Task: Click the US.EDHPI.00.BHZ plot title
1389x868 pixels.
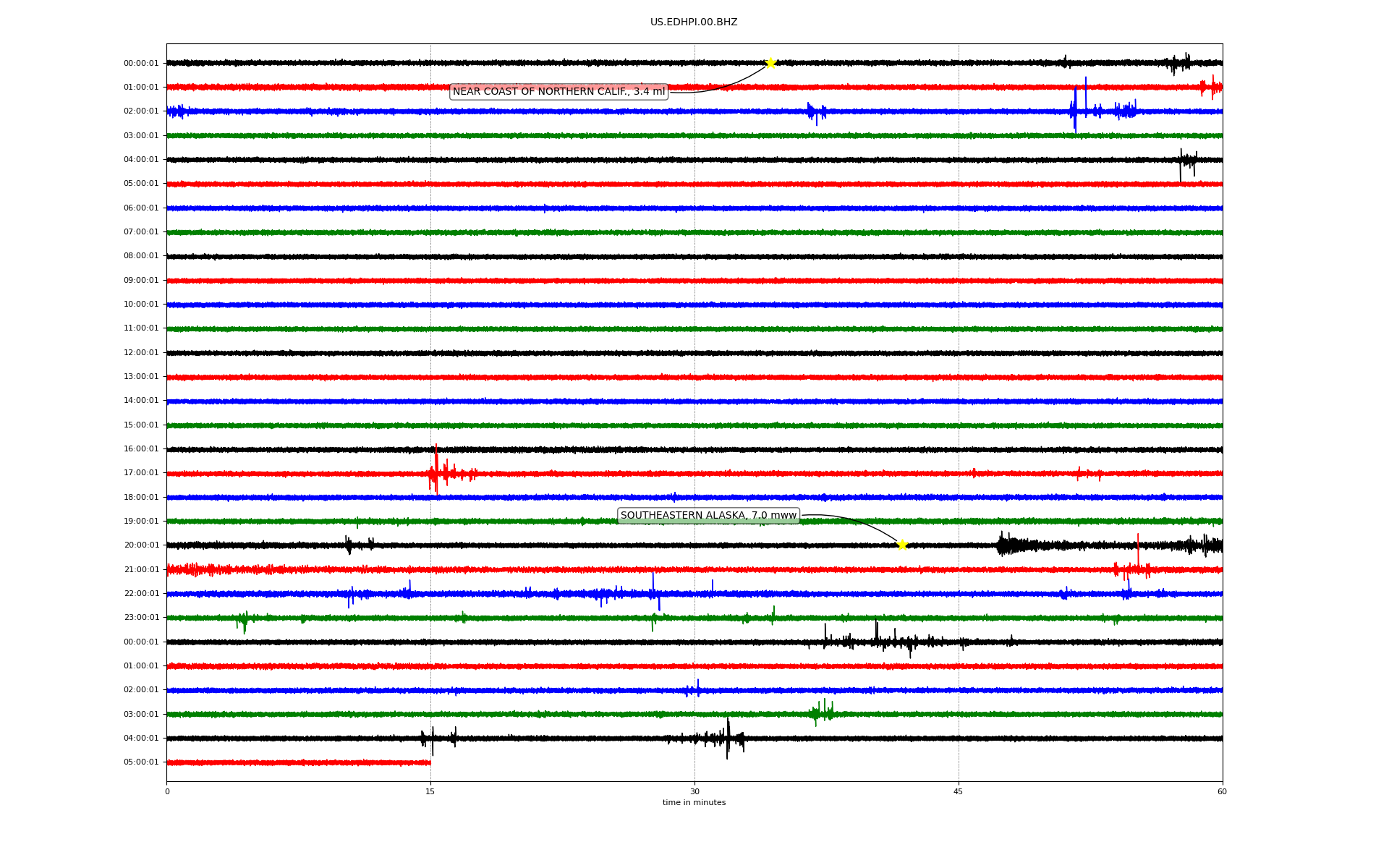Action: [694, 22]
